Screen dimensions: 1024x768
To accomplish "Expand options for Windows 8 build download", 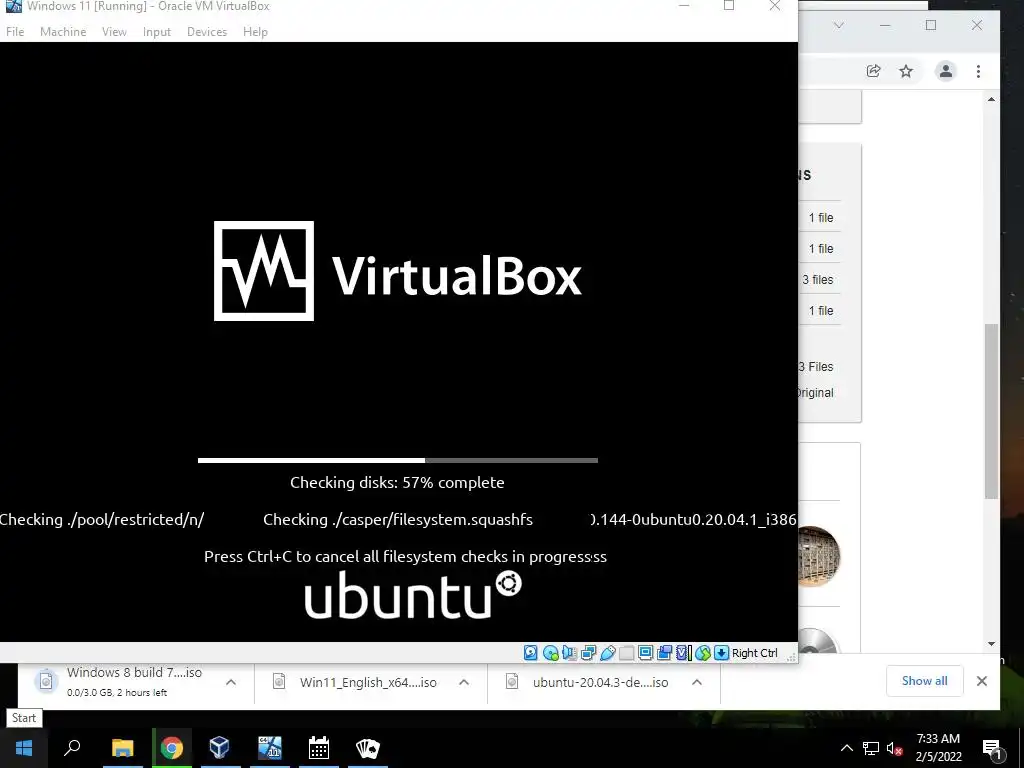I will pos(231,682).
